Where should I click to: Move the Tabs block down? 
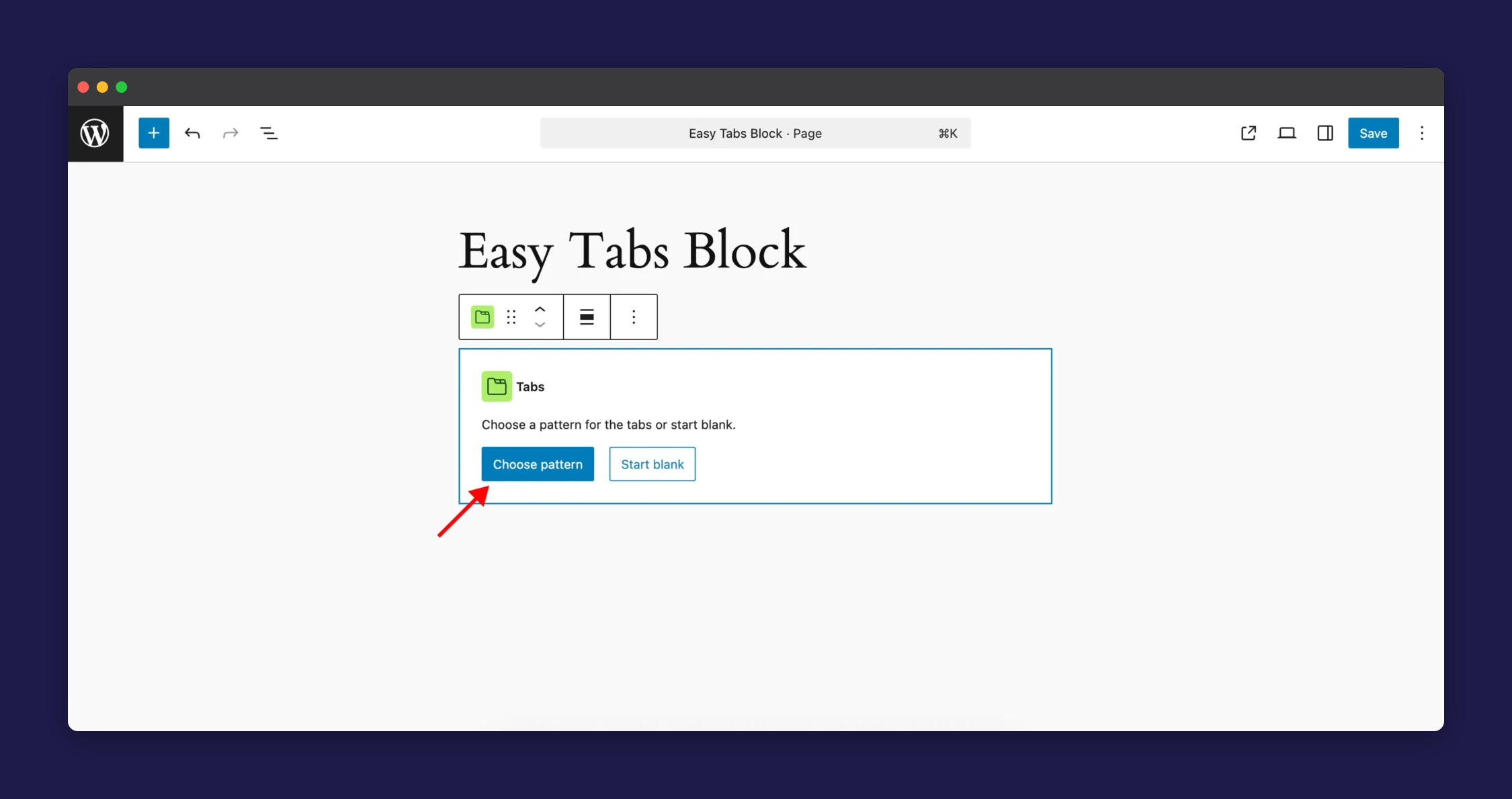[540, 325]
